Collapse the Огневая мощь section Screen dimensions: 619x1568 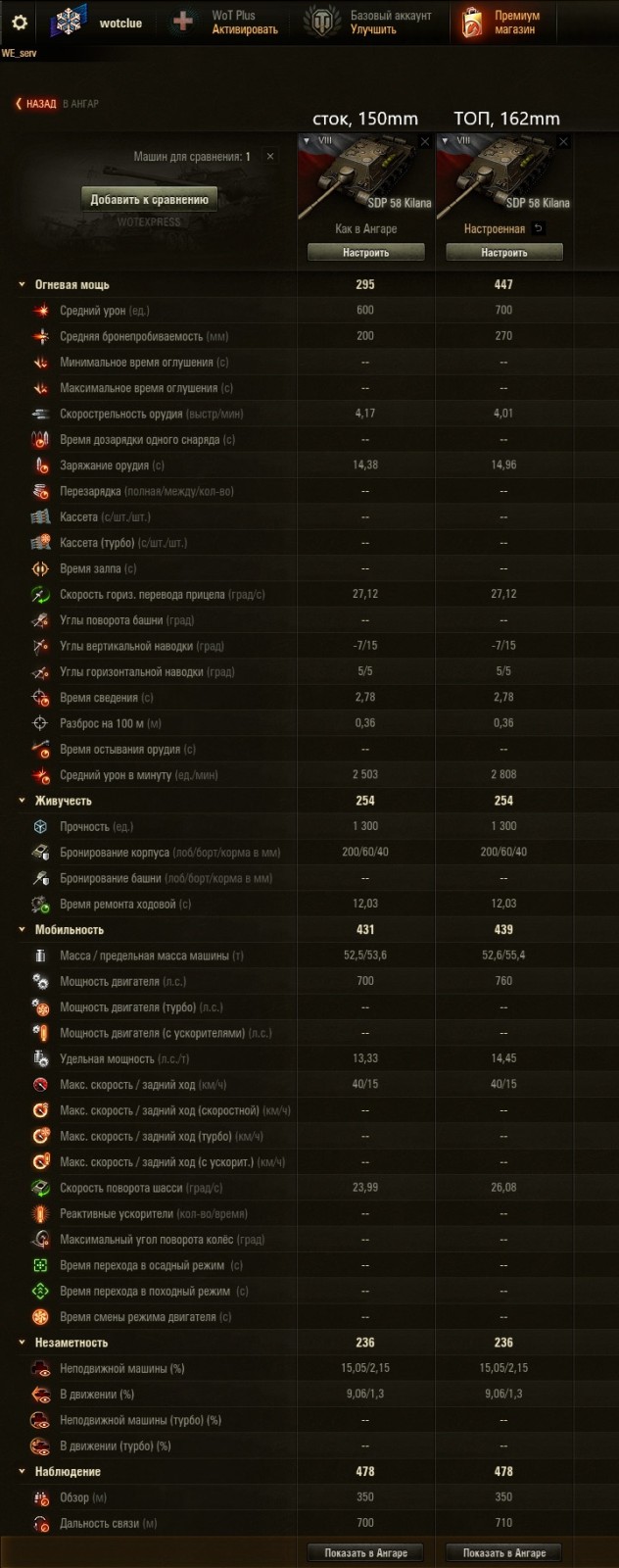(x=22, y=283)
